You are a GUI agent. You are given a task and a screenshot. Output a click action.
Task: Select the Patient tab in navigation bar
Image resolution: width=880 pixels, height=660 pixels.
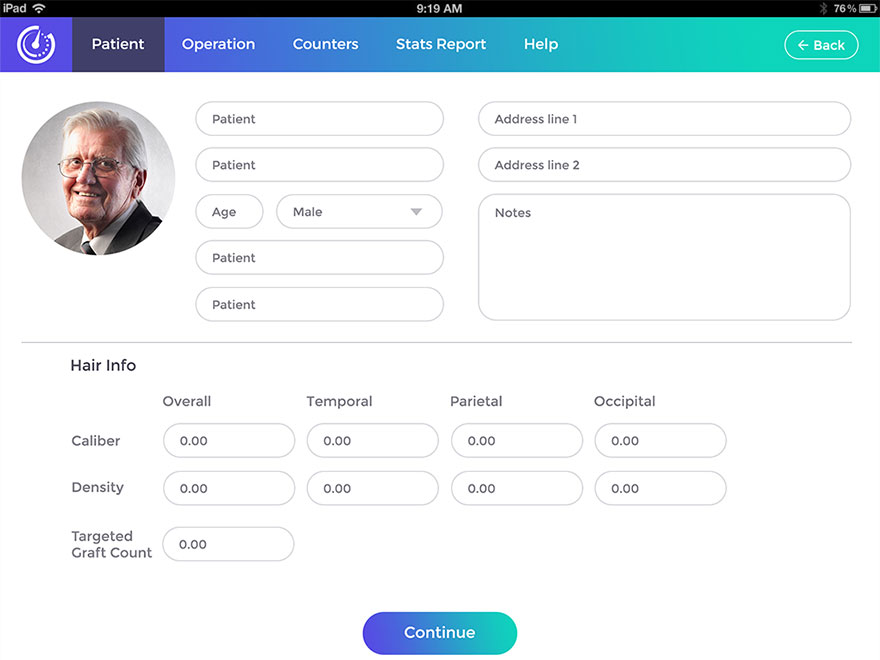tap(118, 44)
